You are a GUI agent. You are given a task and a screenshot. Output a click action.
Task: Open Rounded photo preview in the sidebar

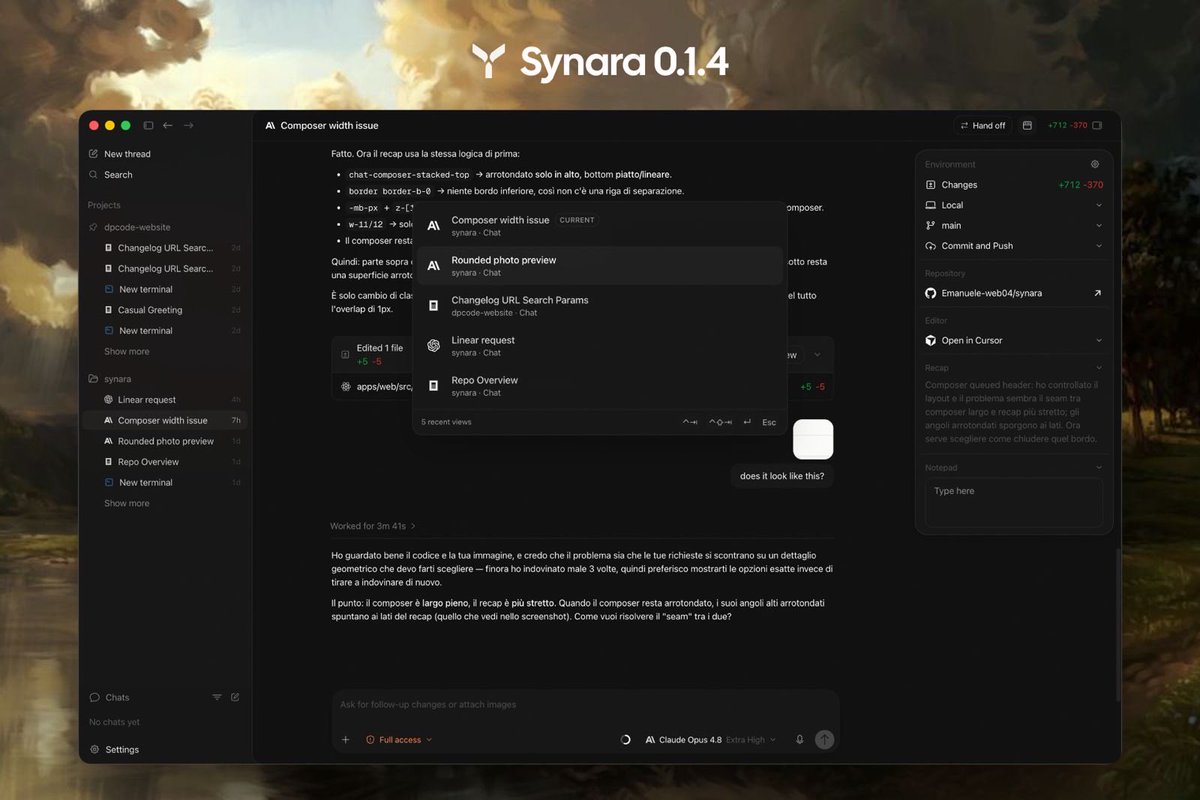coord(165,441)
